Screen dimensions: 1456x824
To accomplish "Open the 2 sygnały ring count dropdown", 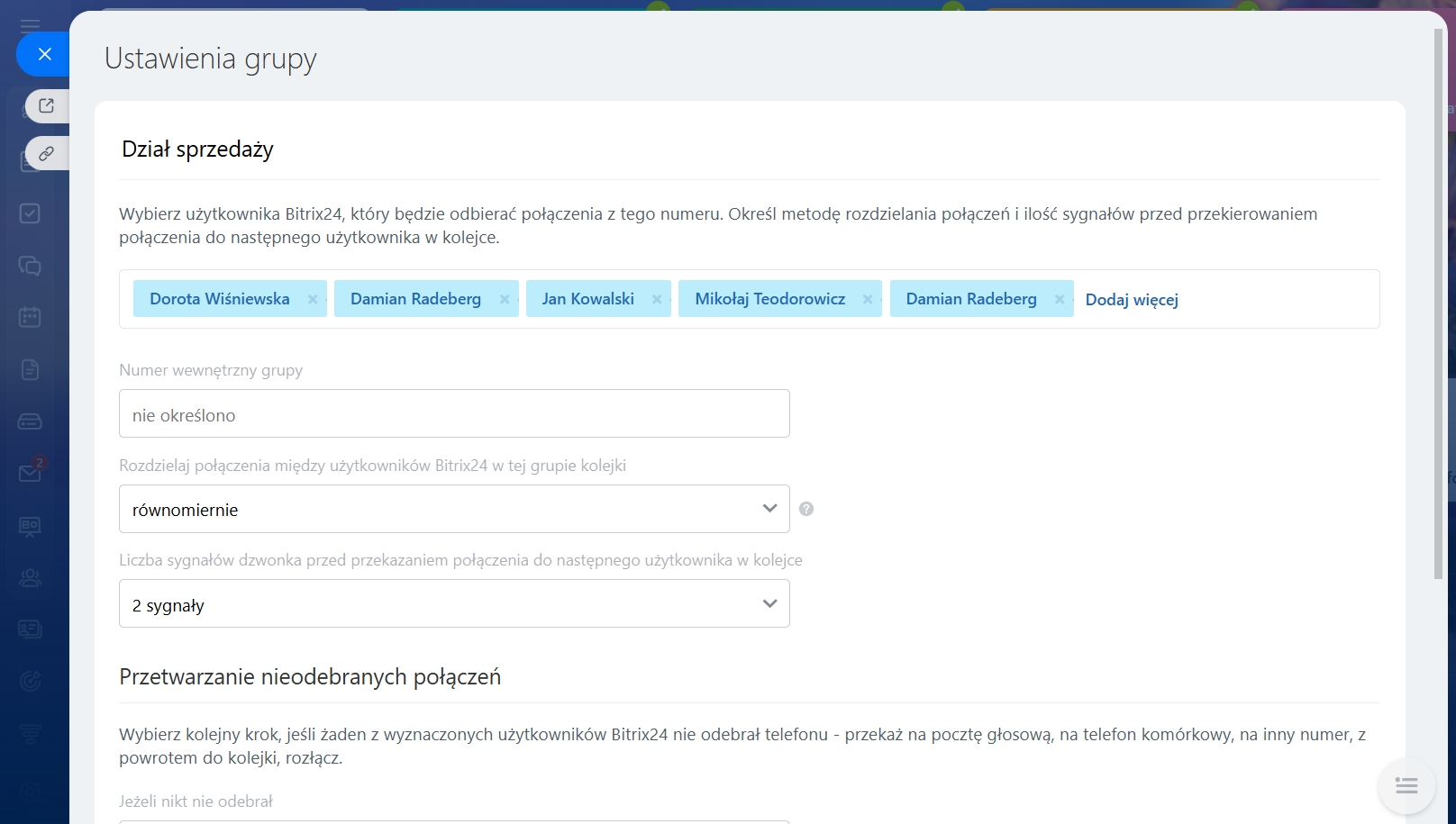I will 454,603.
